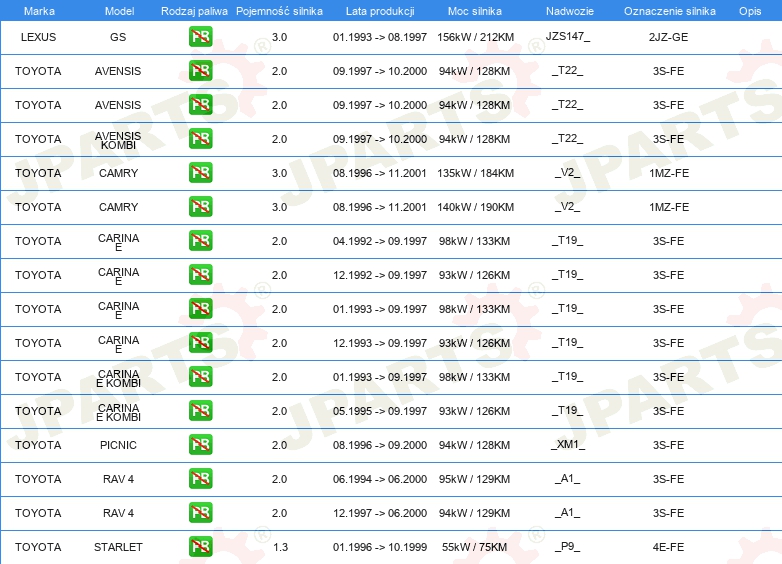
Task: Click the Model column header
Action: 119,11
